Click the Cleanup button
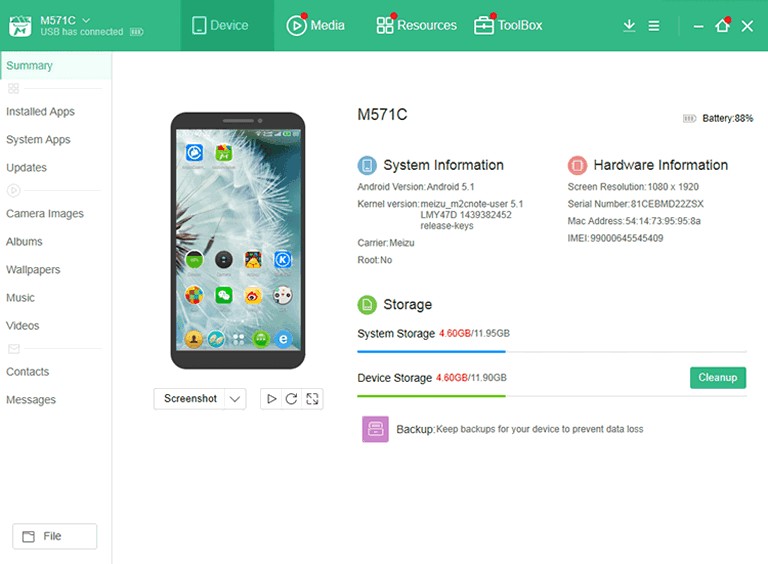Screen dimensions: 768x564 [x=718, y=377]
